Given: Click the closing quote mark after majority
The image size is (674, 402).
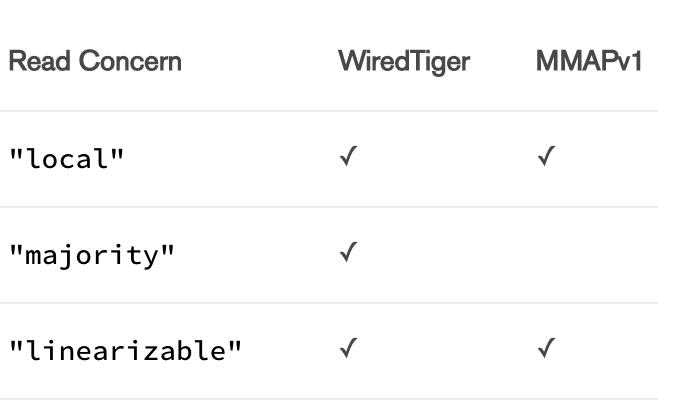Looking at the screenshot, I should click(x=169, y=252).
